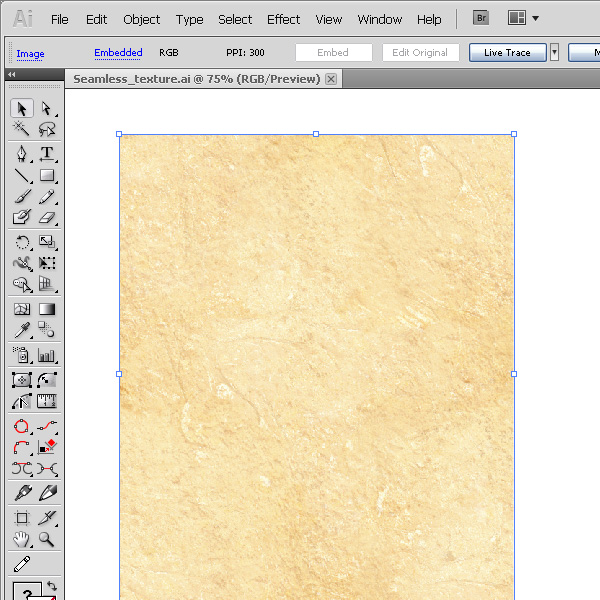600x600 pixels.
Task: Select the Rectangle tool
Action: (x=46, y=176)
